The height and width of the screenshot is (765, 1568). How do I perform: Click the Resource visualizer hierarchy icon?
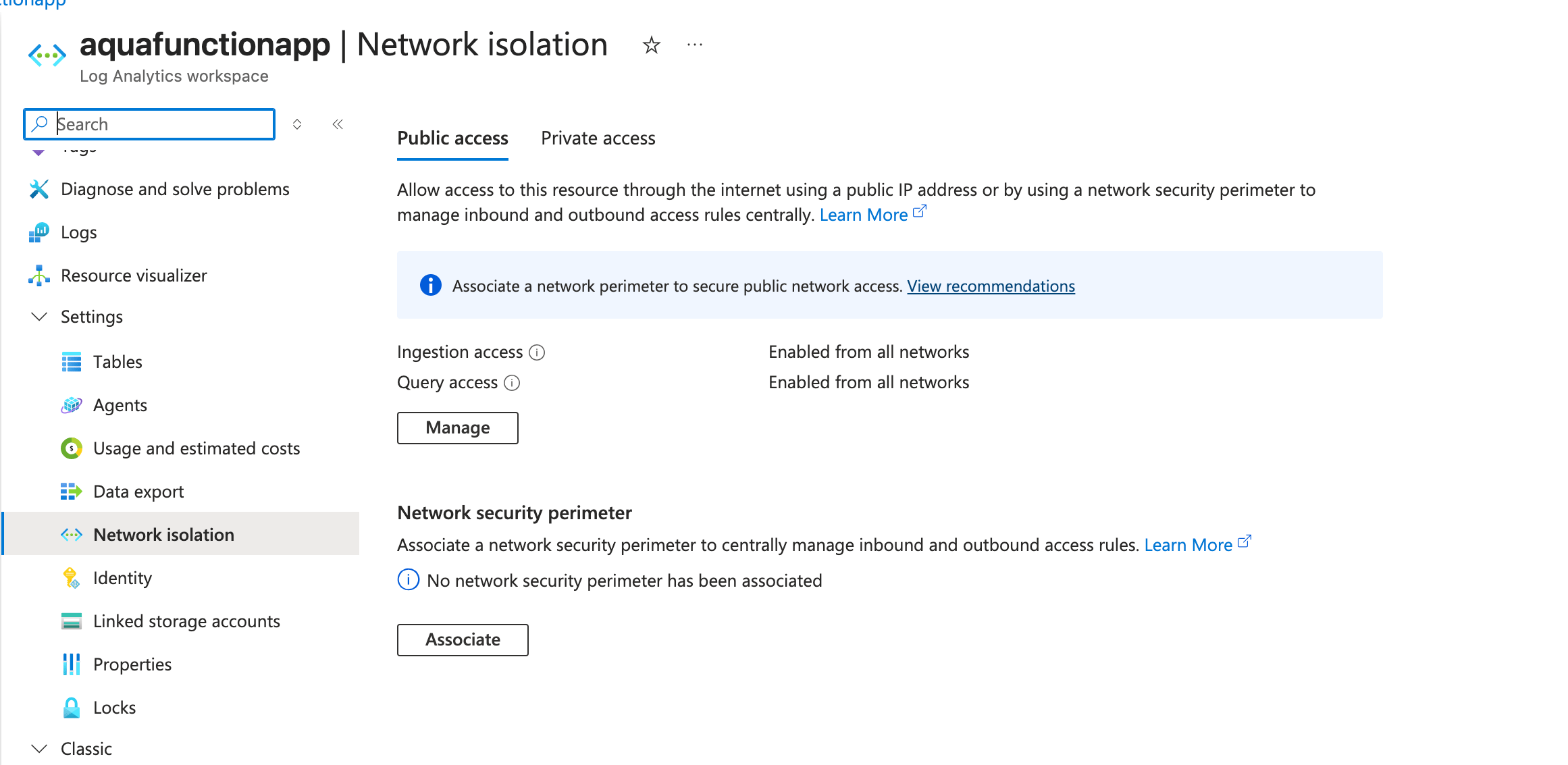point(39,275)
